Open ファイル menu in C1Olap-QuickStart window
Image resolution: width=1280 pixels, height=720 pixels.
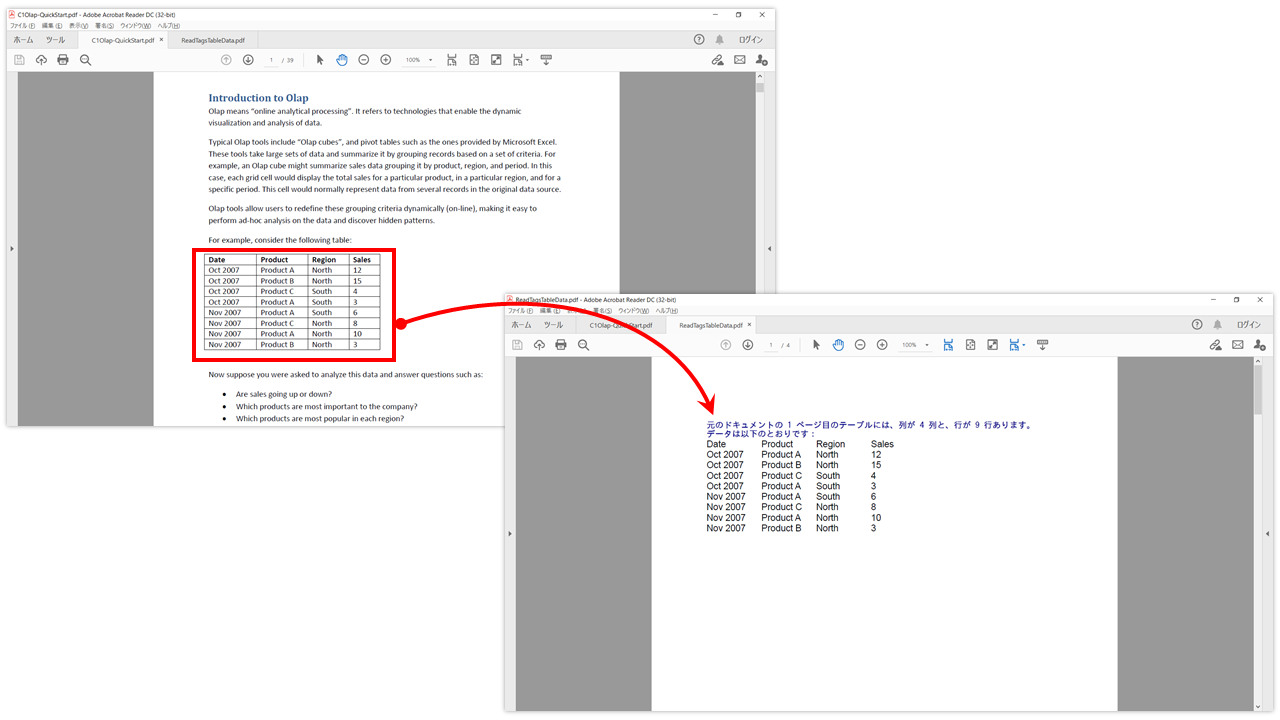click(22, 26)
